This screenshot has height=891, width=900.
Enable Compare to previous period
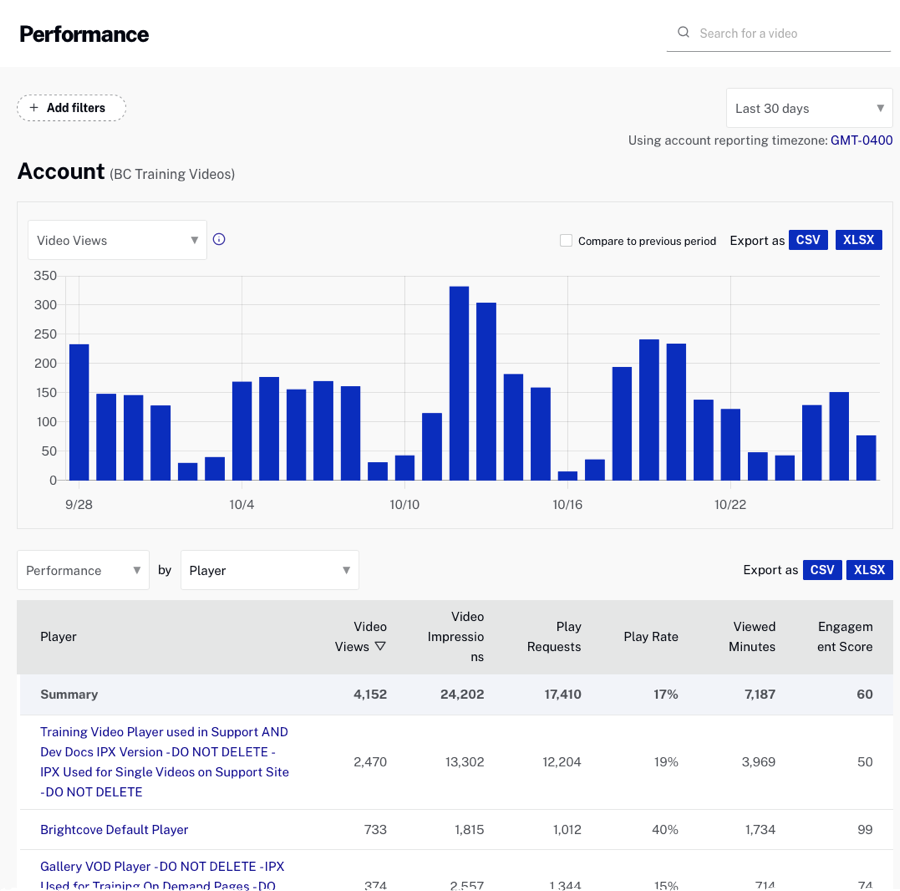[566, 240]
